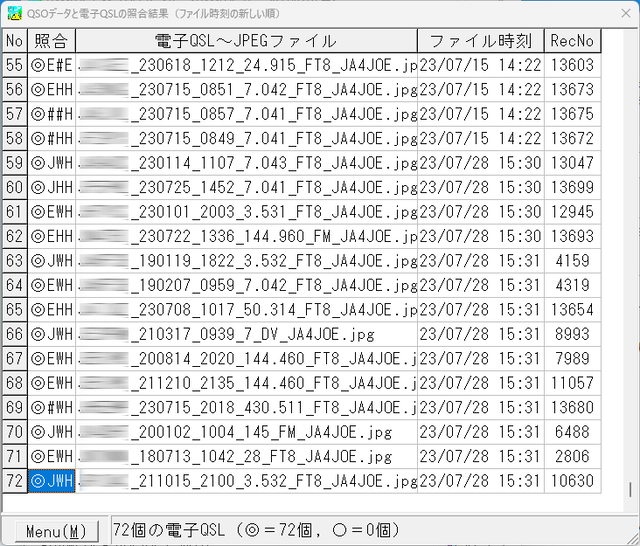Viewport: 640px width, 546px height.
Task: Click RecNo value 2806
Action: point(572,457)
